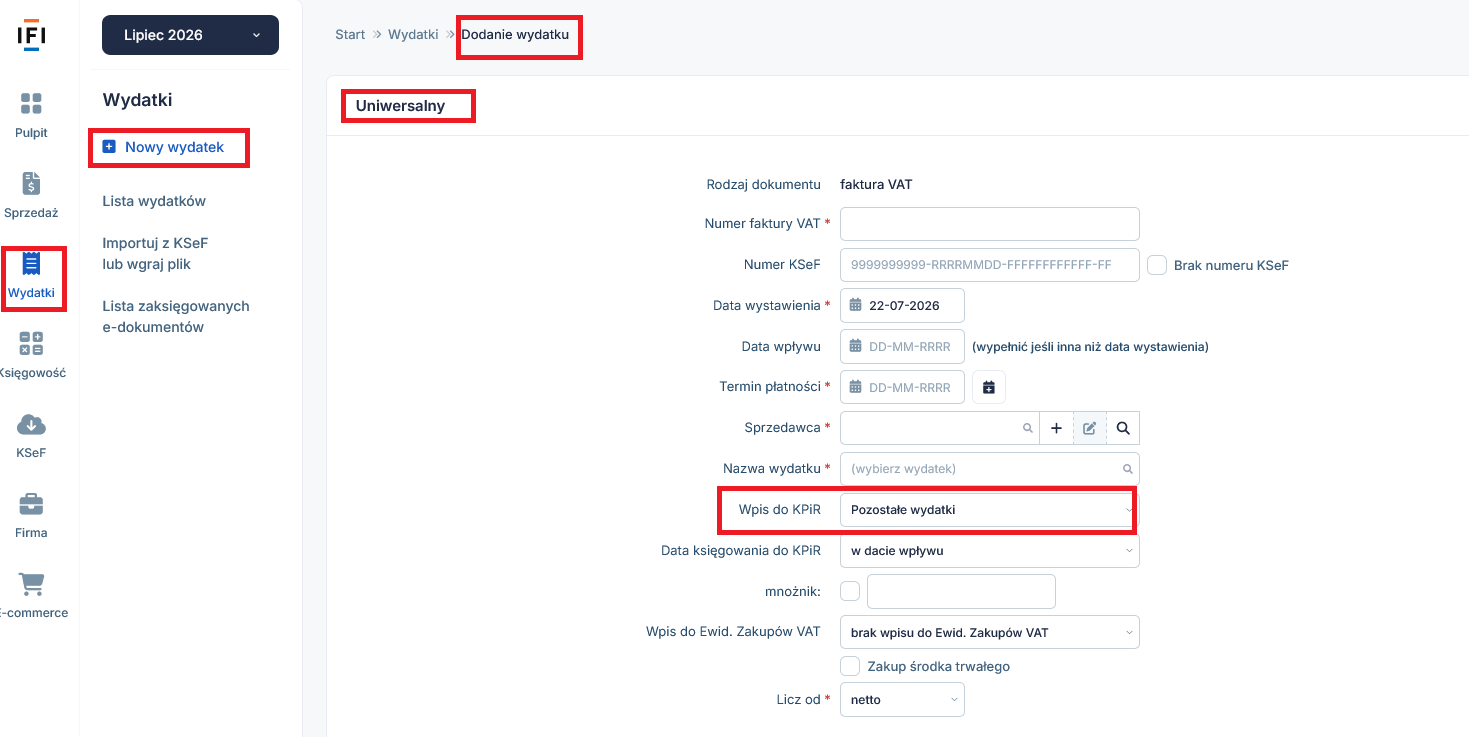Image resolution: width=1469 pixels, height=737 pixels.
Task: Open the Lipiec 2026 period dropdown
Action: click(190, 35)
